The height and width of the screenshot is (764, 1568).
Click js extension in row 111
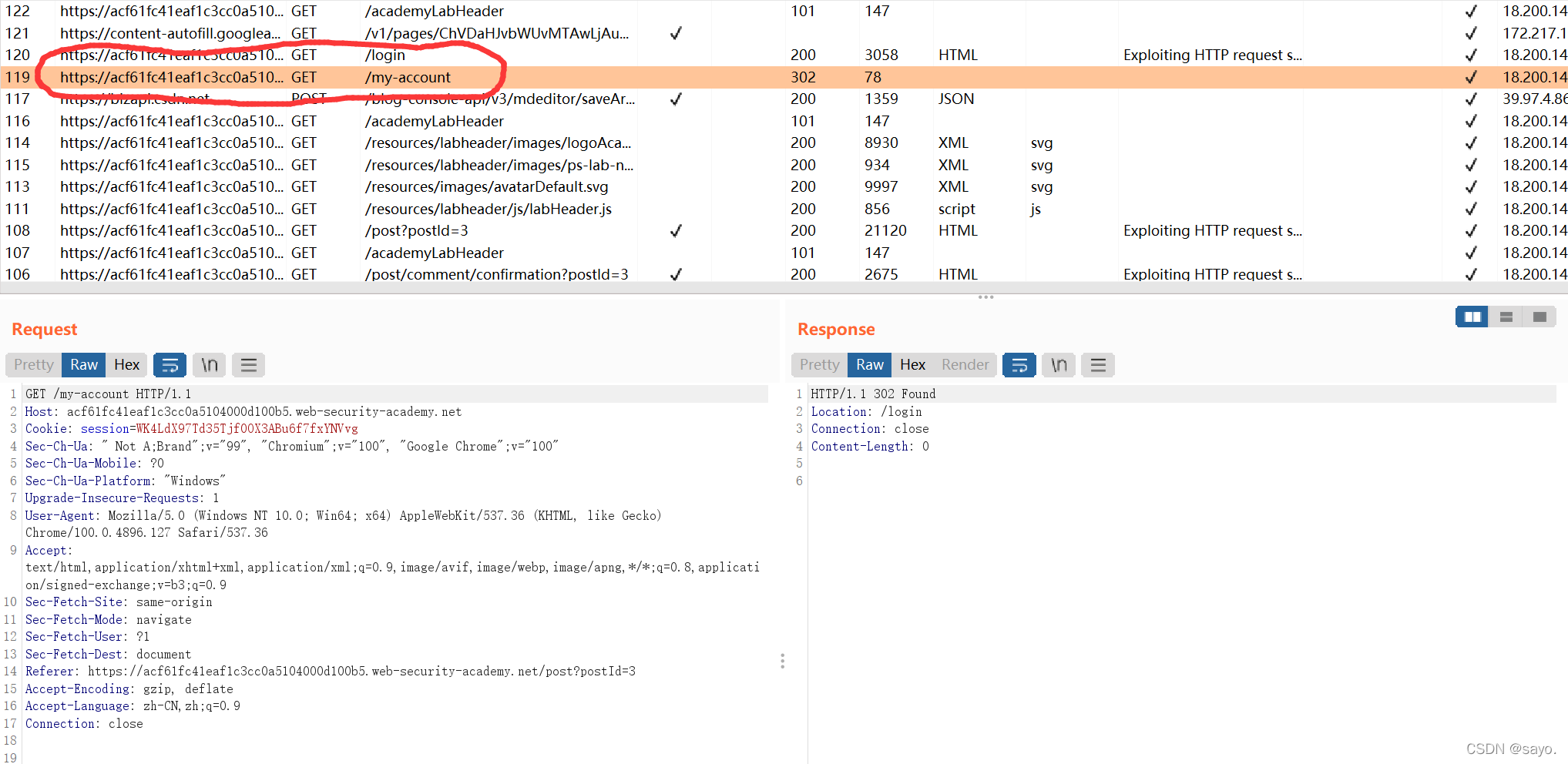point(1036,209)
